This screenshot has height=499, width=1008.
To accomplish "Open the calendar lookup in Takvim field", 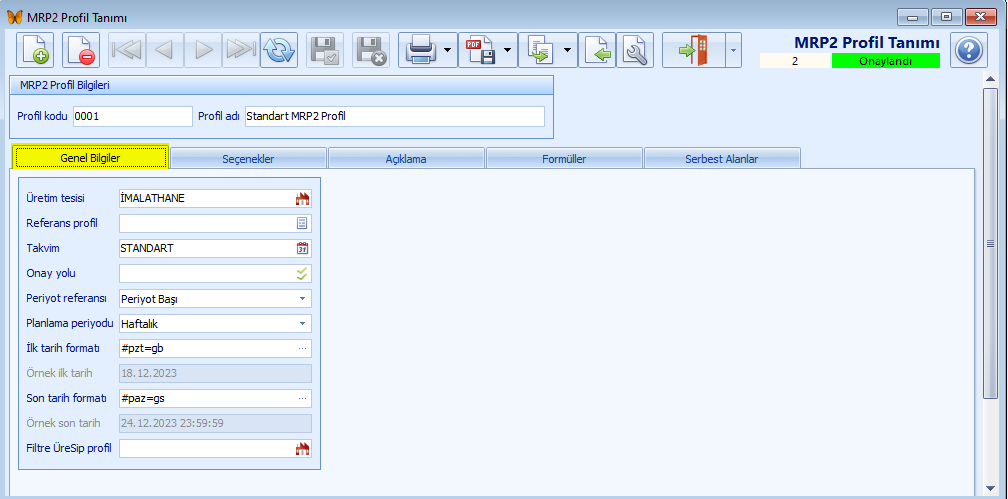I will pyautogui.click(x=302, y=248).
